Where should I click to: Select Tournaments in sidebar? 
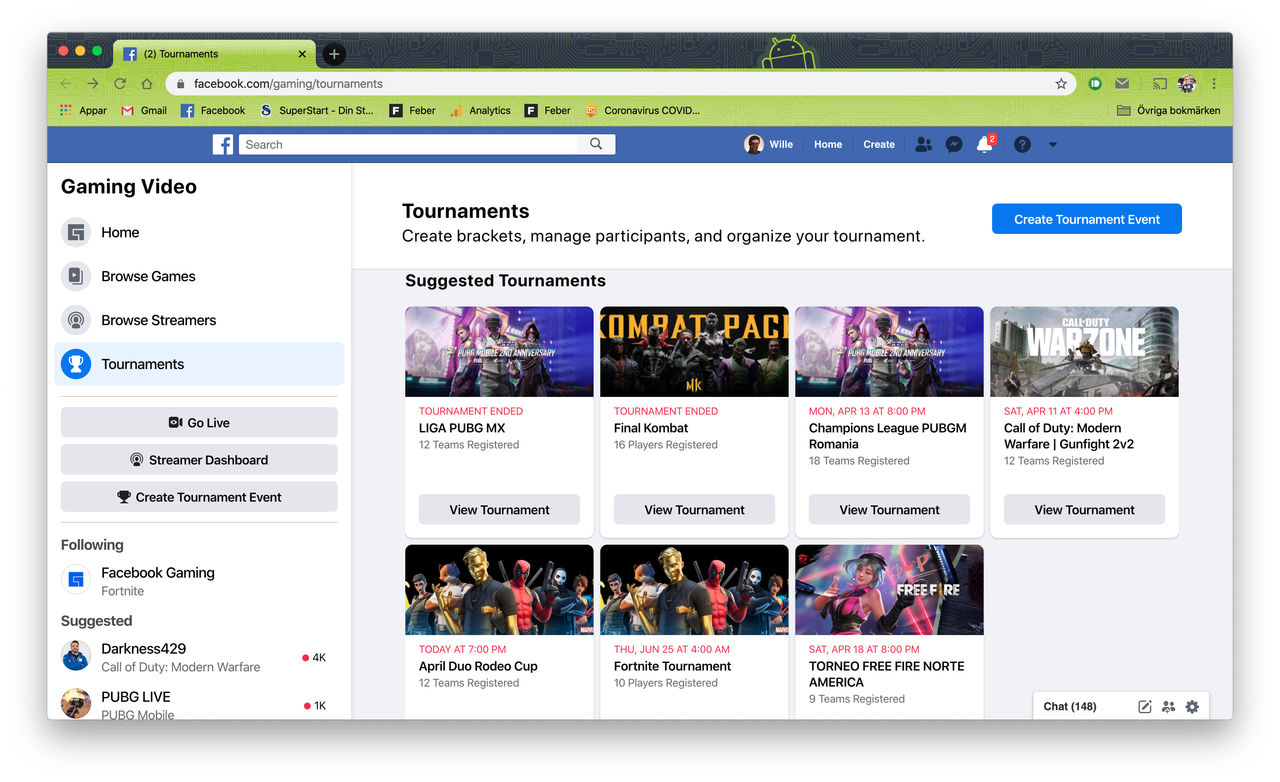click(x=199, y=364)
